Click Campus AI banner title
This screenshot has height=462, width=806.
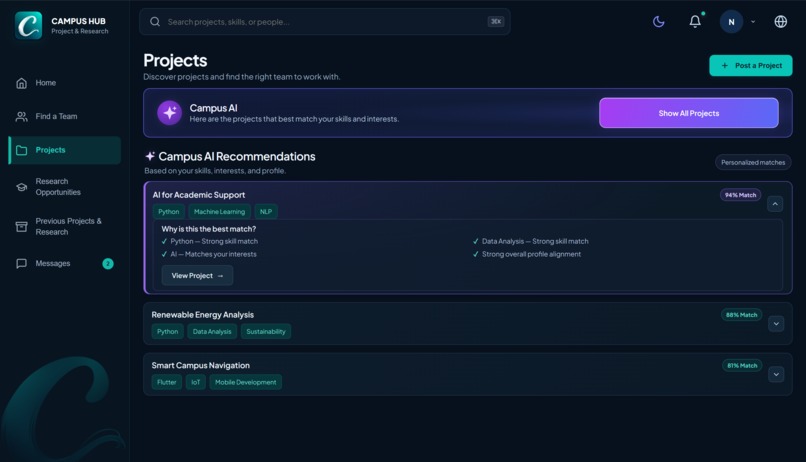pos(213,108)
